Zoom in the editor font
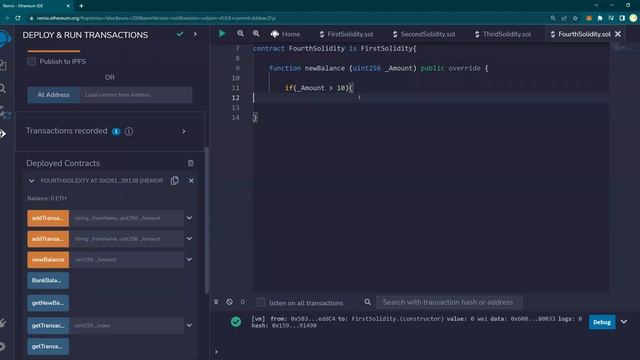 coord(256,33)
